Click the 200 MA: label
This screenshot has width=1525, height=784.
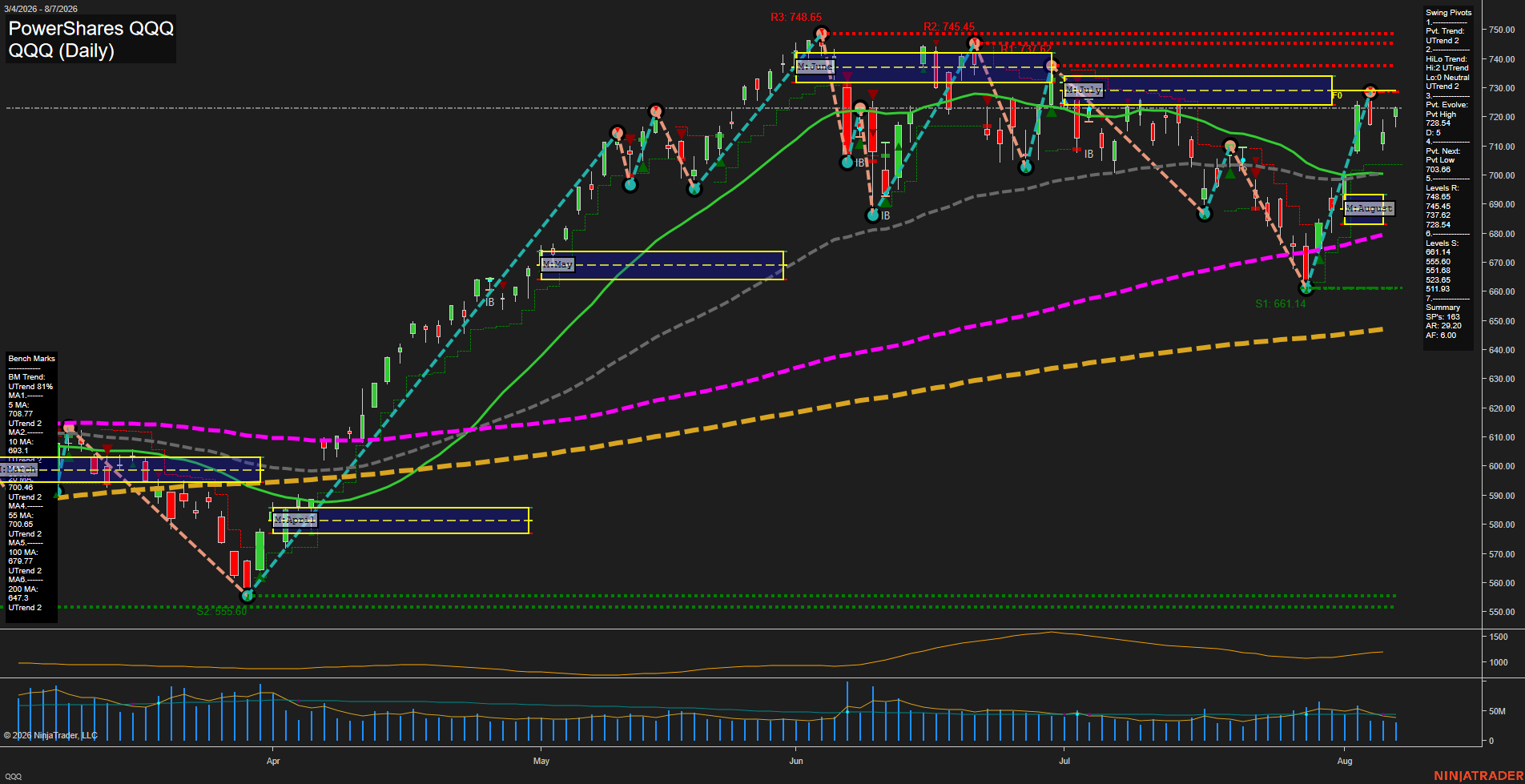23,589
